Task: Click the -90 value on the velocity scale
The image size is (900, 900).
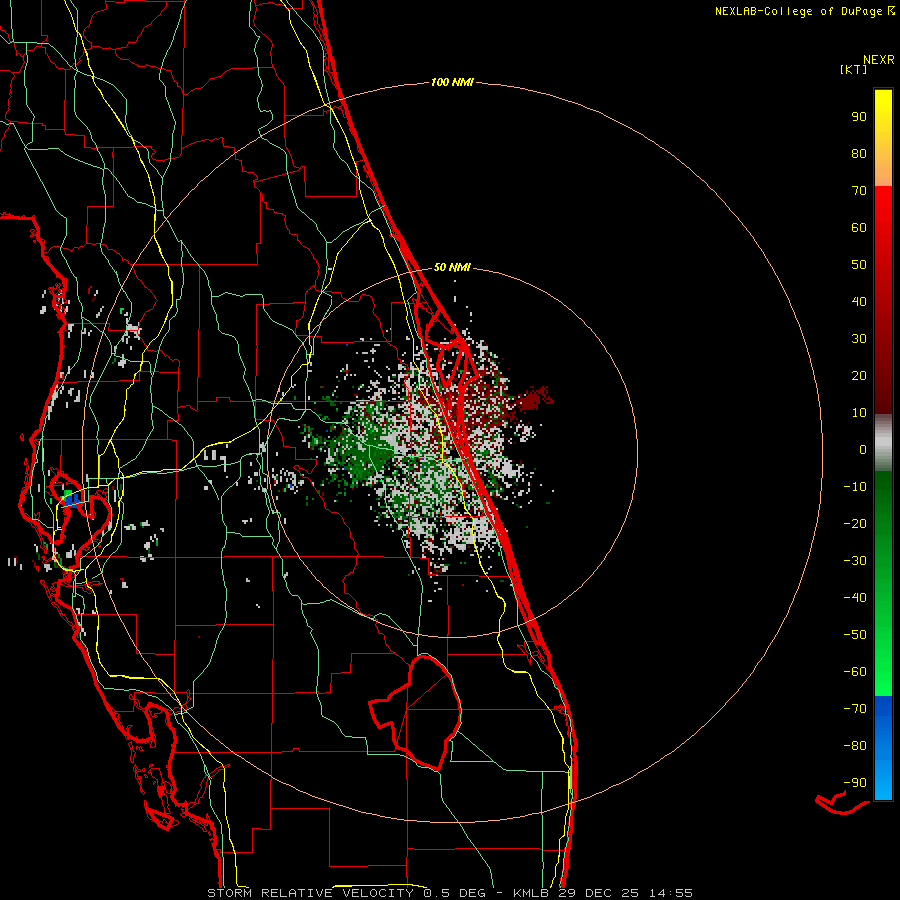Action: click(x=855, y=783)
